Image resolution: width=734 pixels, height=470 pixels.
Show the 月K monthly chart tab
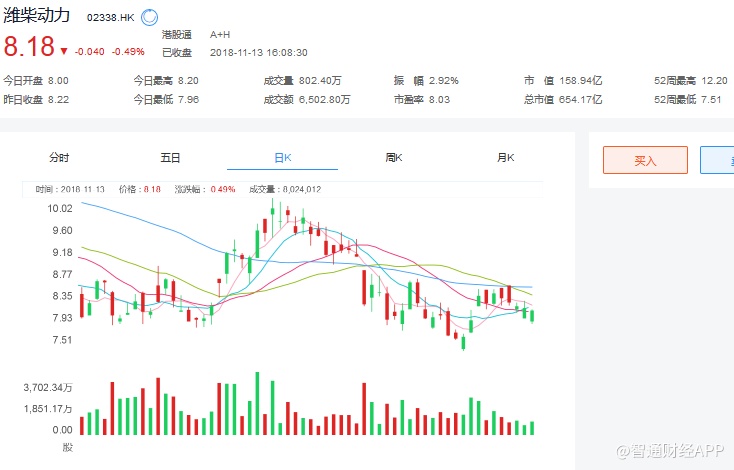pos(505,157)
